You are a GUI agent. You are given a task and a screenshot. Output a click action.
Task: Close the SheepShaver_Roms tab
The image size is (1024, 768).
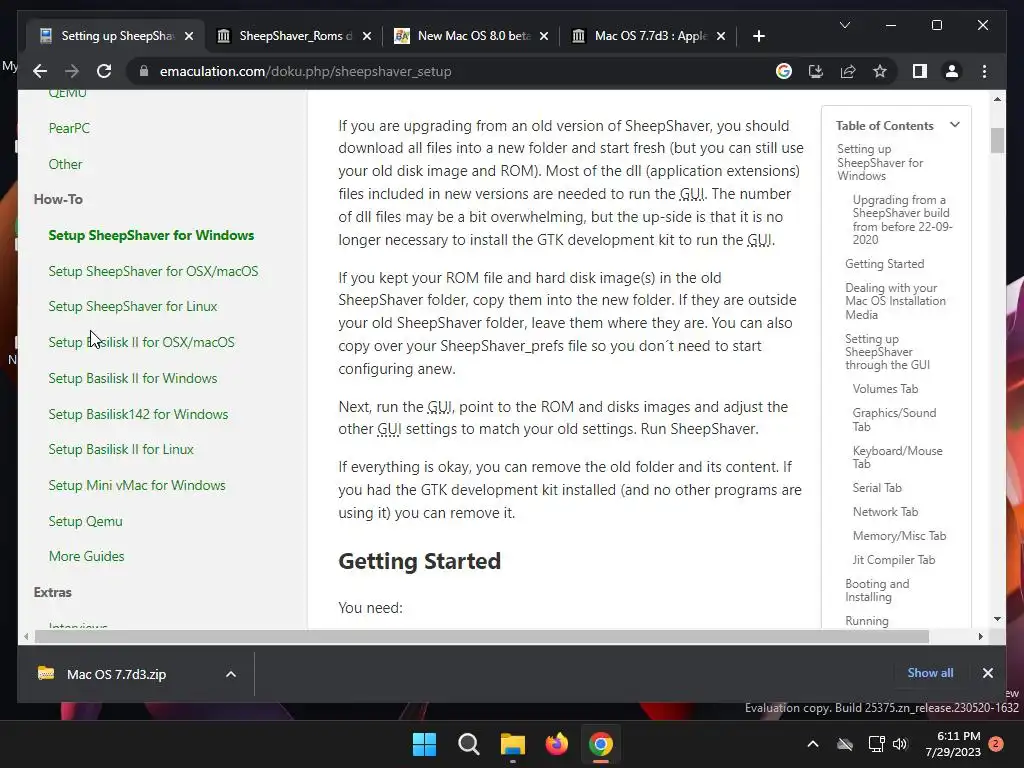point(366,36)
